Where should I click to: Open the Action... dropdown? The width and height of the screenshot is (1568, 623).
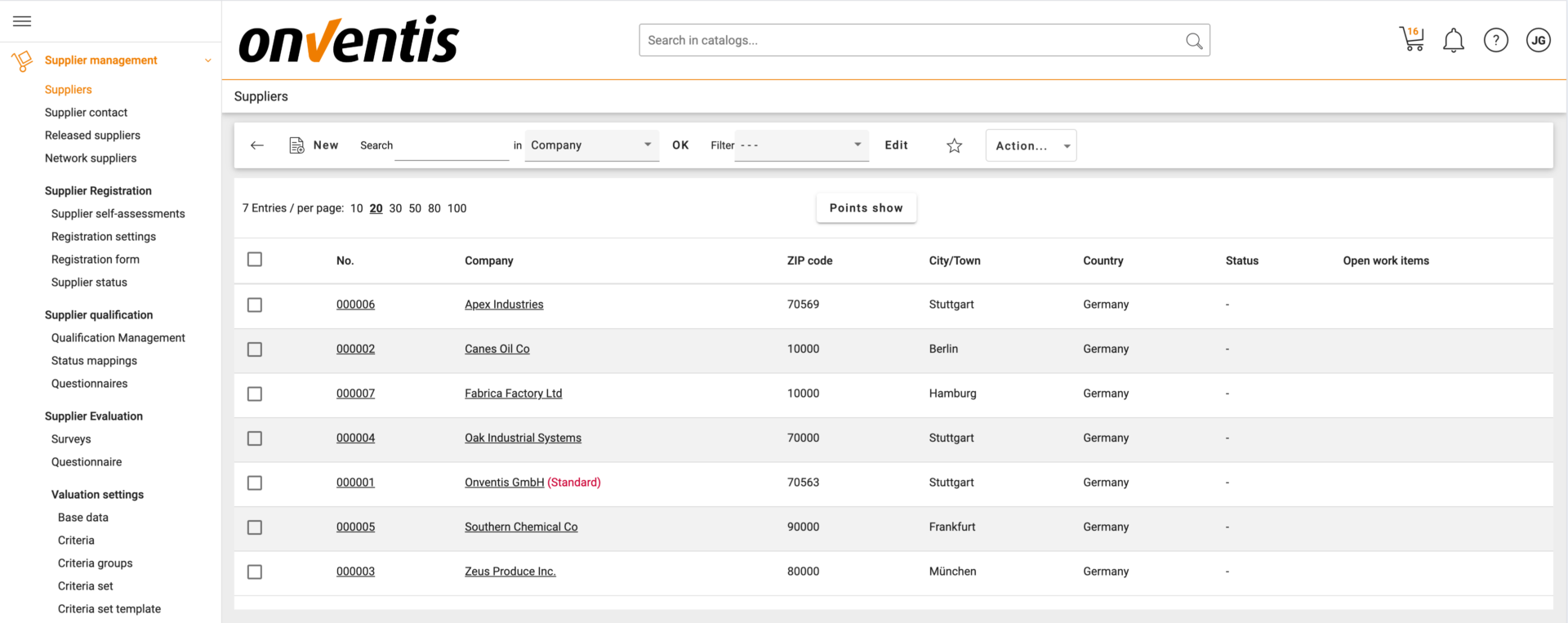[x=1031, y=145]
